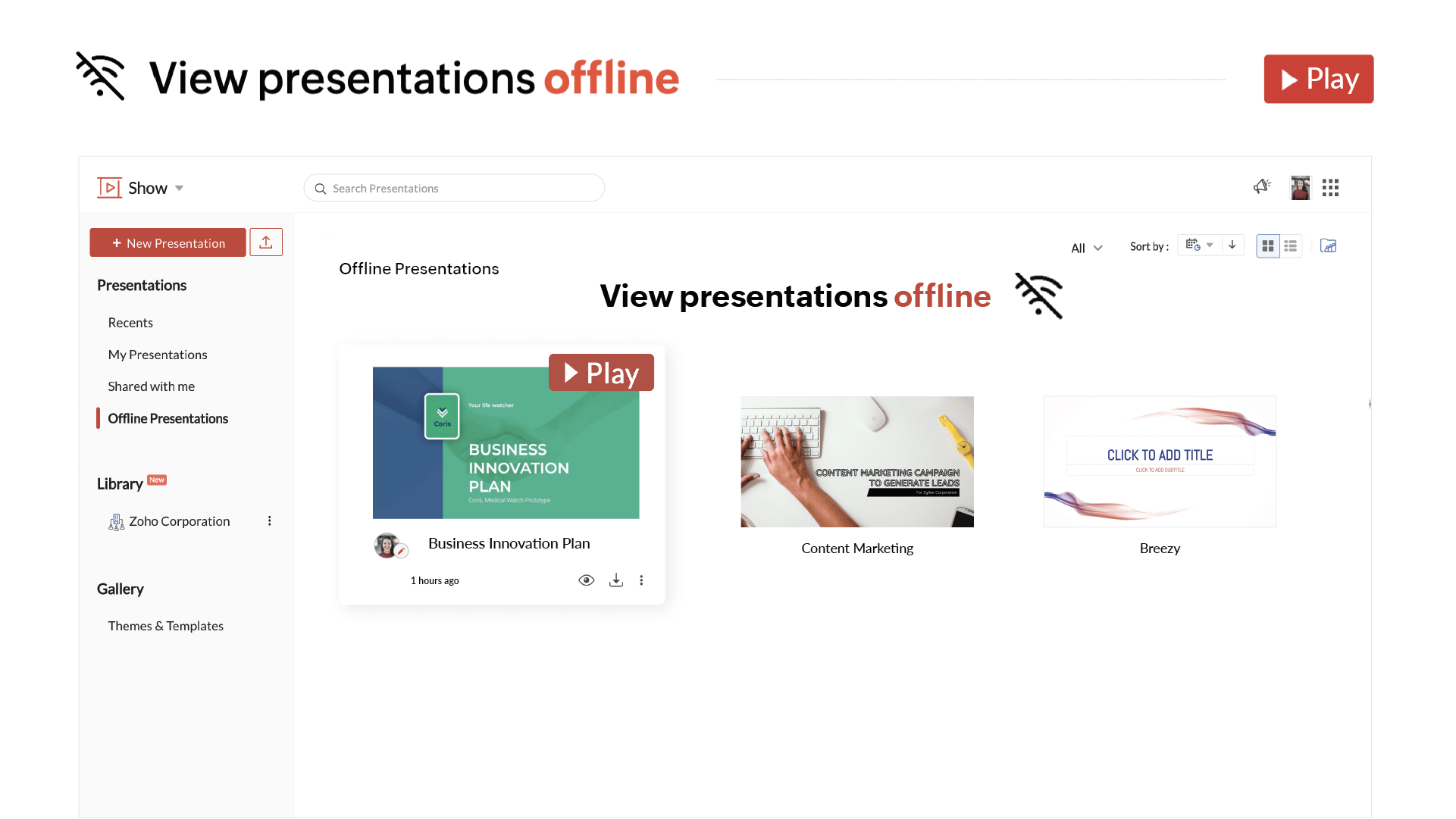Image resolution: width=1456 pixels, height=819 pixels.
Task: Click the upload presentation icon
Action: click(265, 242)
